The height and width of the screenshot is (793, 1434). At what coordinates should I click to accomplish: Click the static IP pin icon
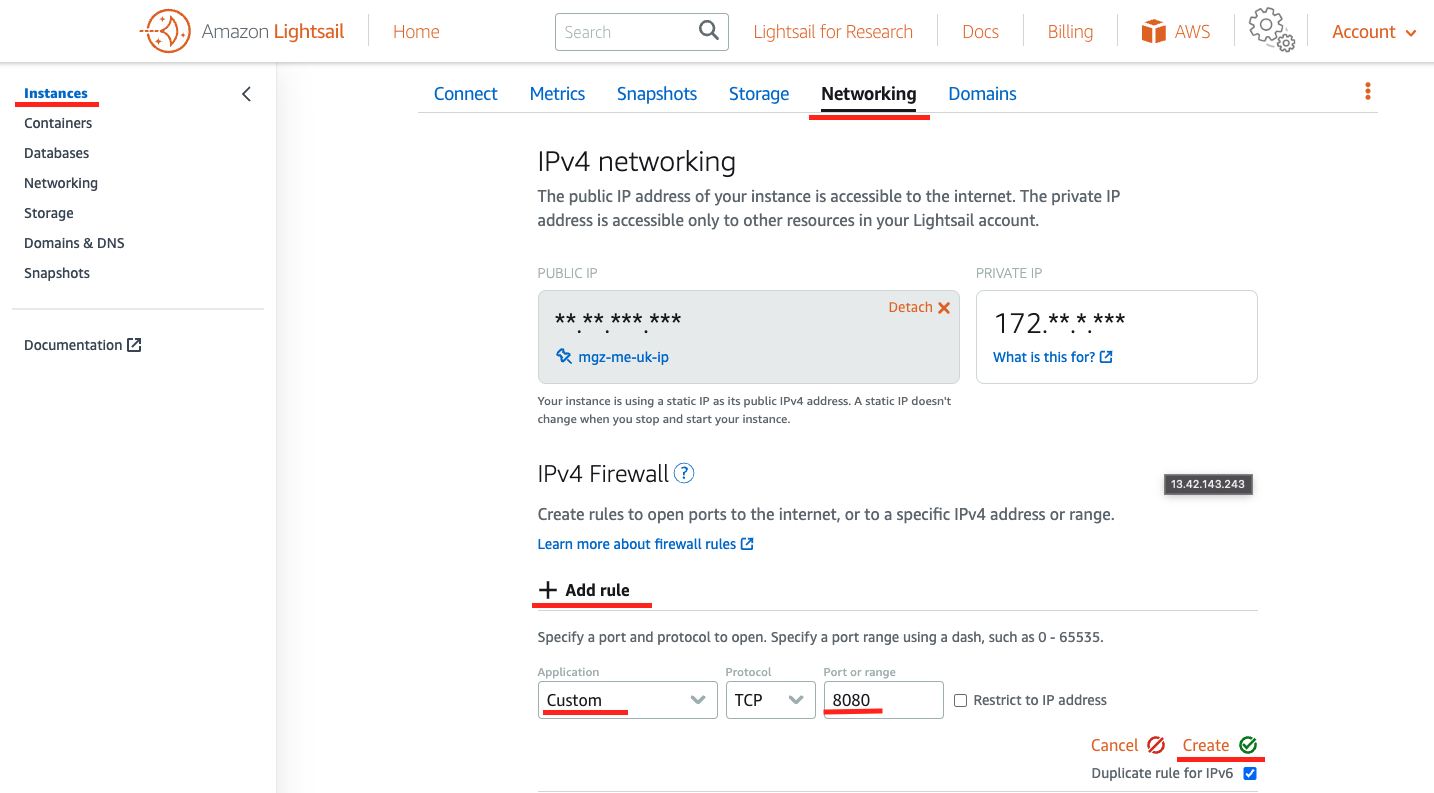point(564,356)
